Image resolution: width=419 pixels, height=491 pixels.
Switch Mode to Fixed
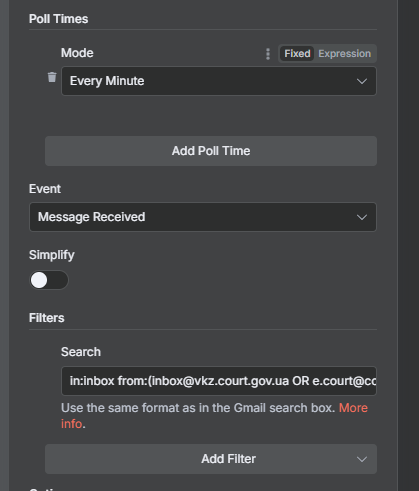(297, 54)
